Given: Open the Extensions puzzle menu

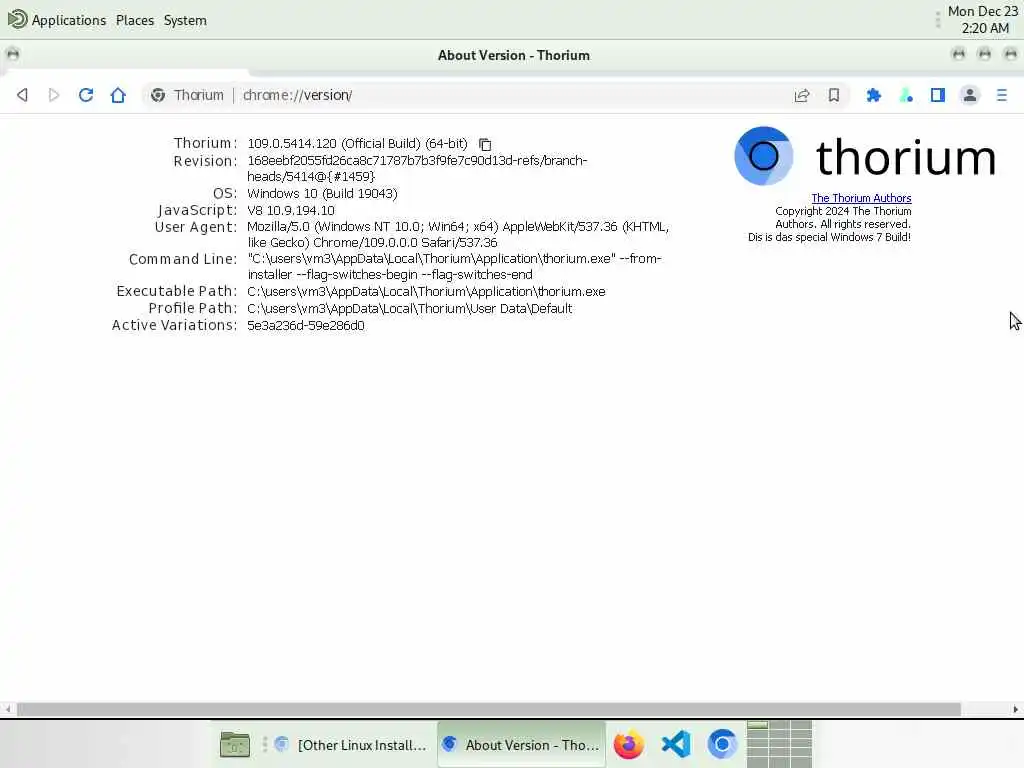Looking at the screenshot, I should (873, 95).
